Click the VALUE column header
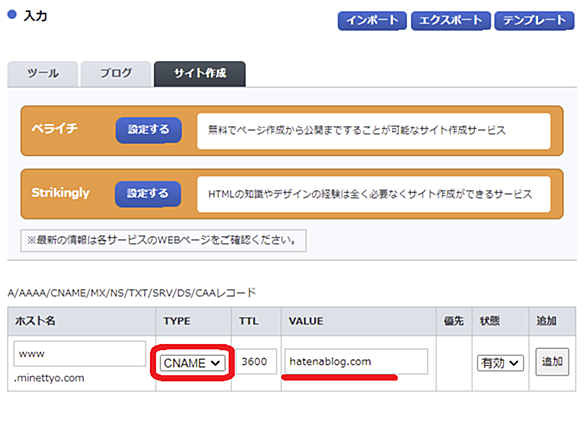The height and width of the screenshot is (426, 586). [x=306, y=321]
